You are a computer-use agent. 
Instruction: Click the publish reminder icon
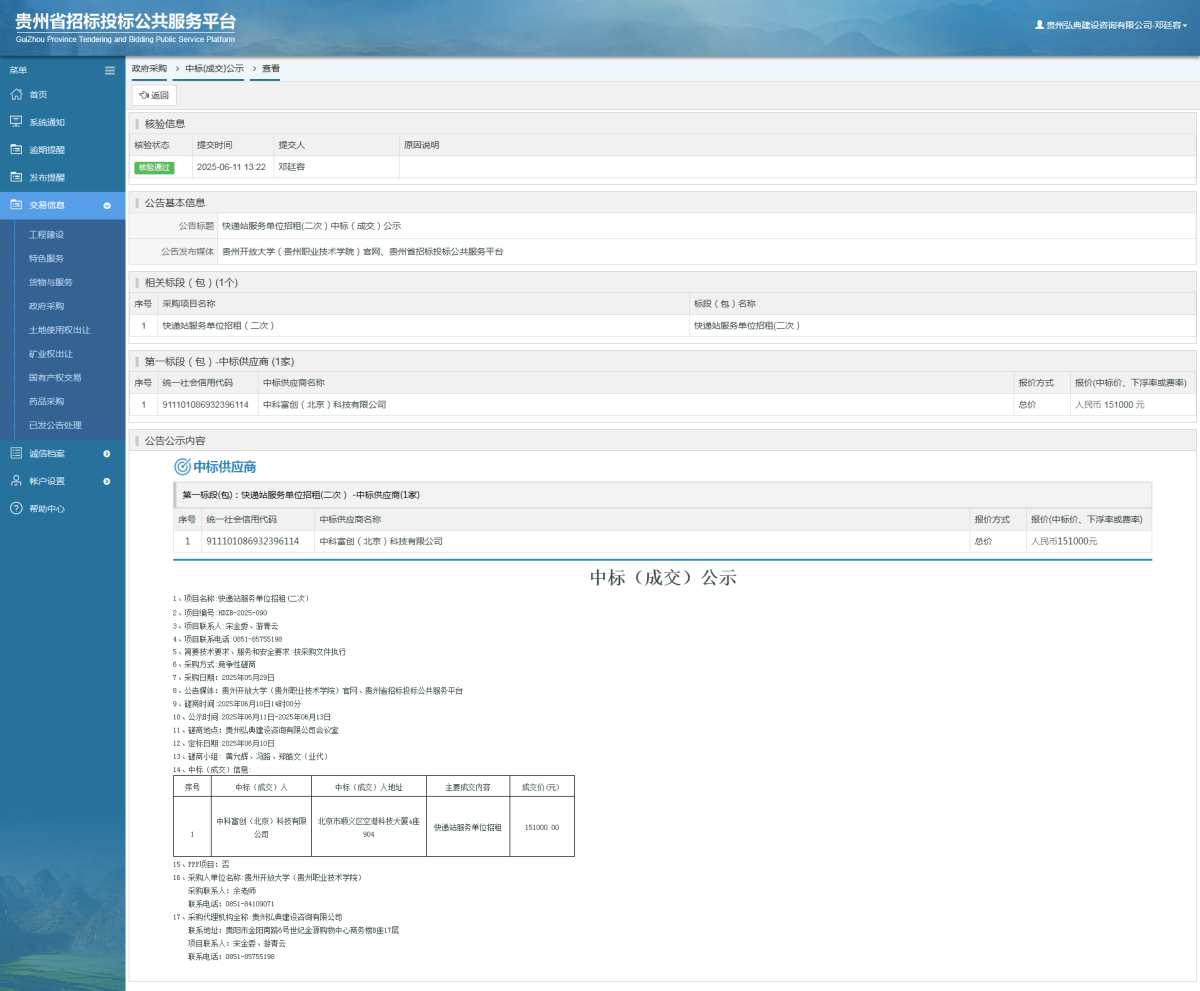[16, 177]
